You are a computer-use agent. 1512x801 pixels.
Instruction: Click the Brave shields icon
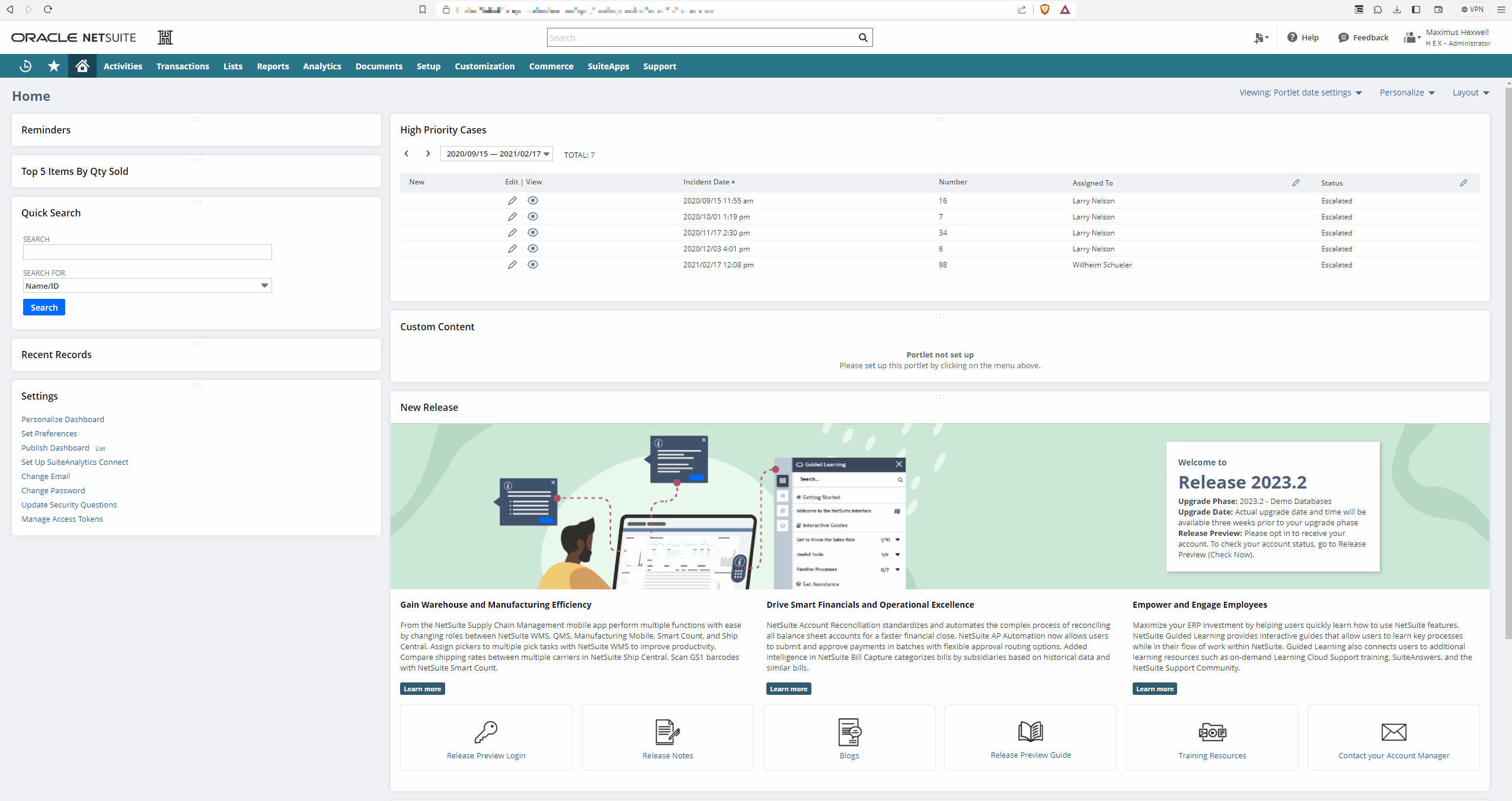[x=1045, y=9]
